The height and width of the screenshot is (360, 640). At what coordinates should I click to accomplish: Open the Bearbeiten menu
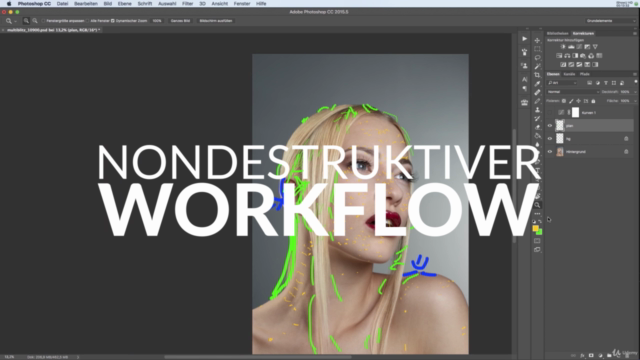click(x=86, y=4)
